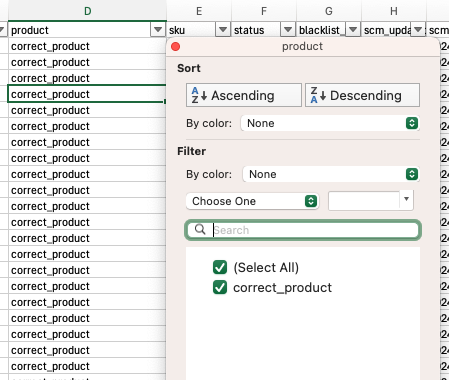Open the sku column filter arrow
The width and height of the screenshot is (449, 380).
pyautogui.click(x=223, y=30)
